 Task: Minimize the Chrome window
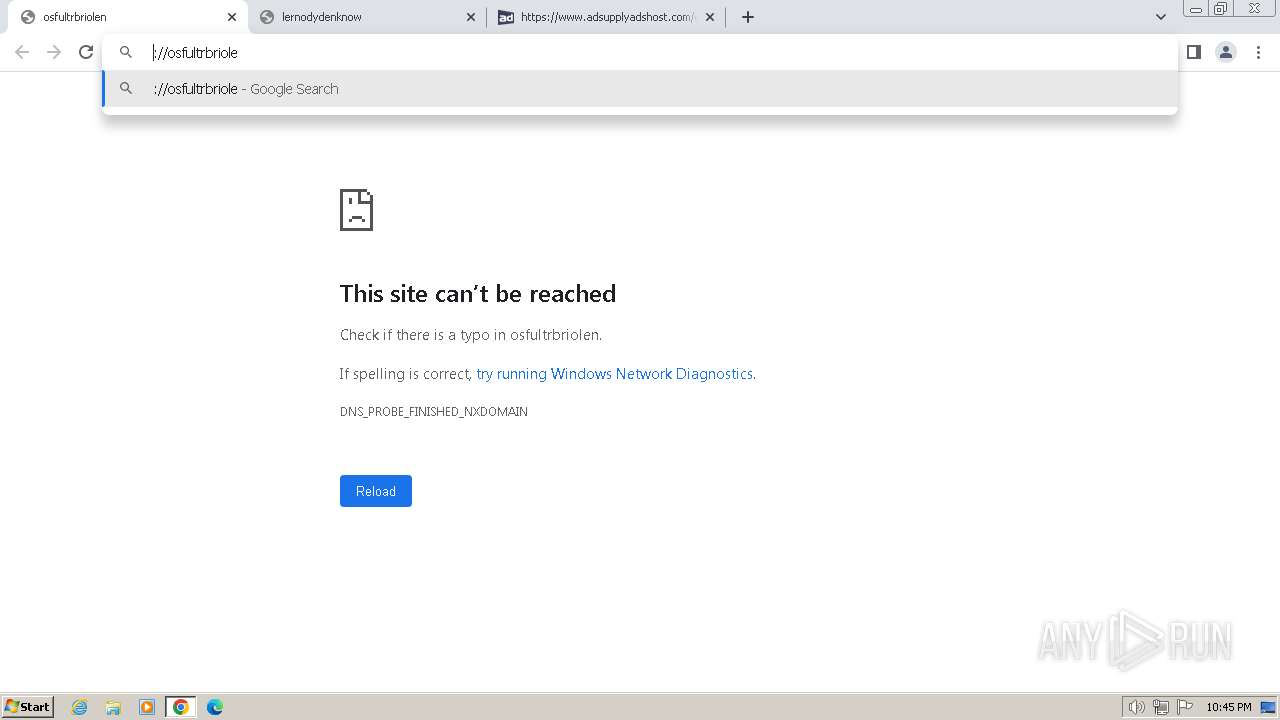(x=1196, y=9)
